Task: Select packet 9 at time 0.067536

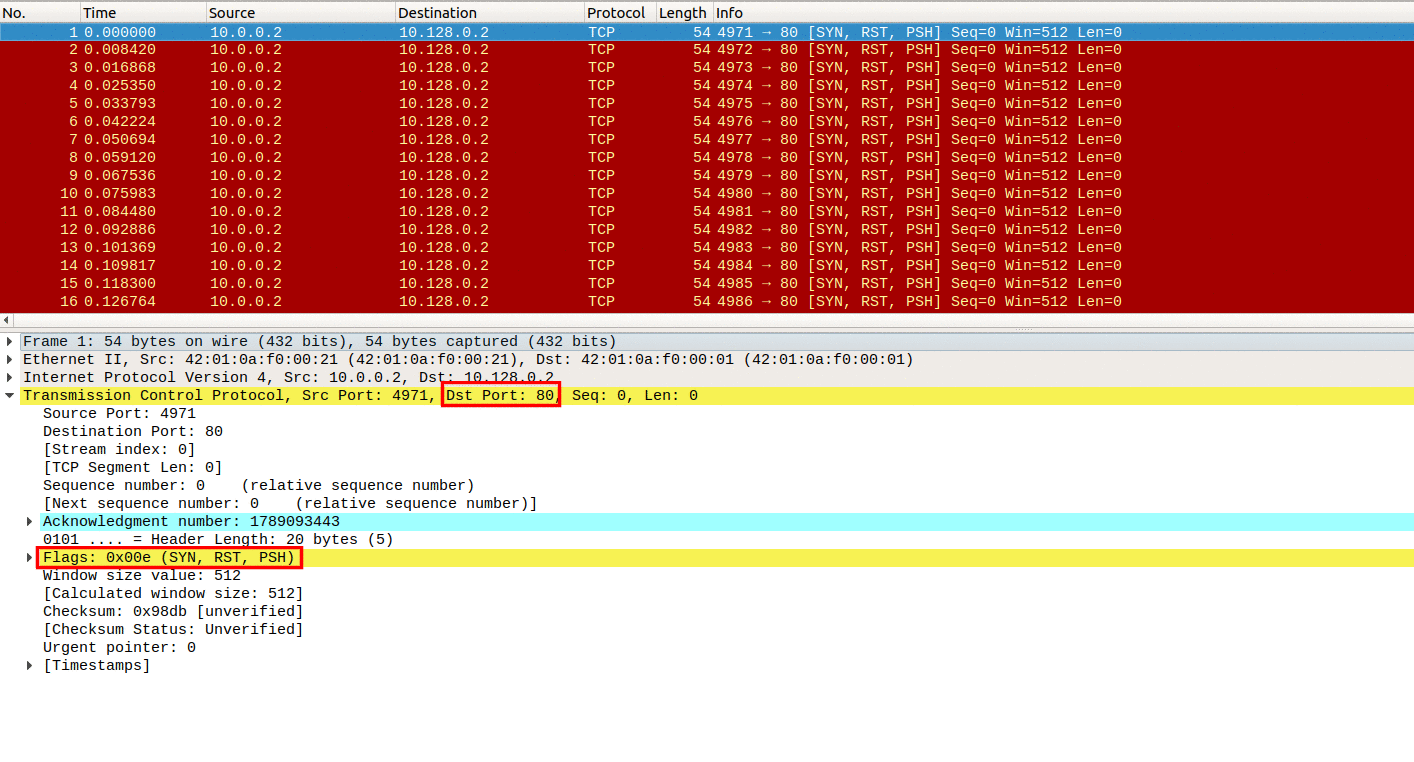Action: pyautogui.click(x=707, y=176)
